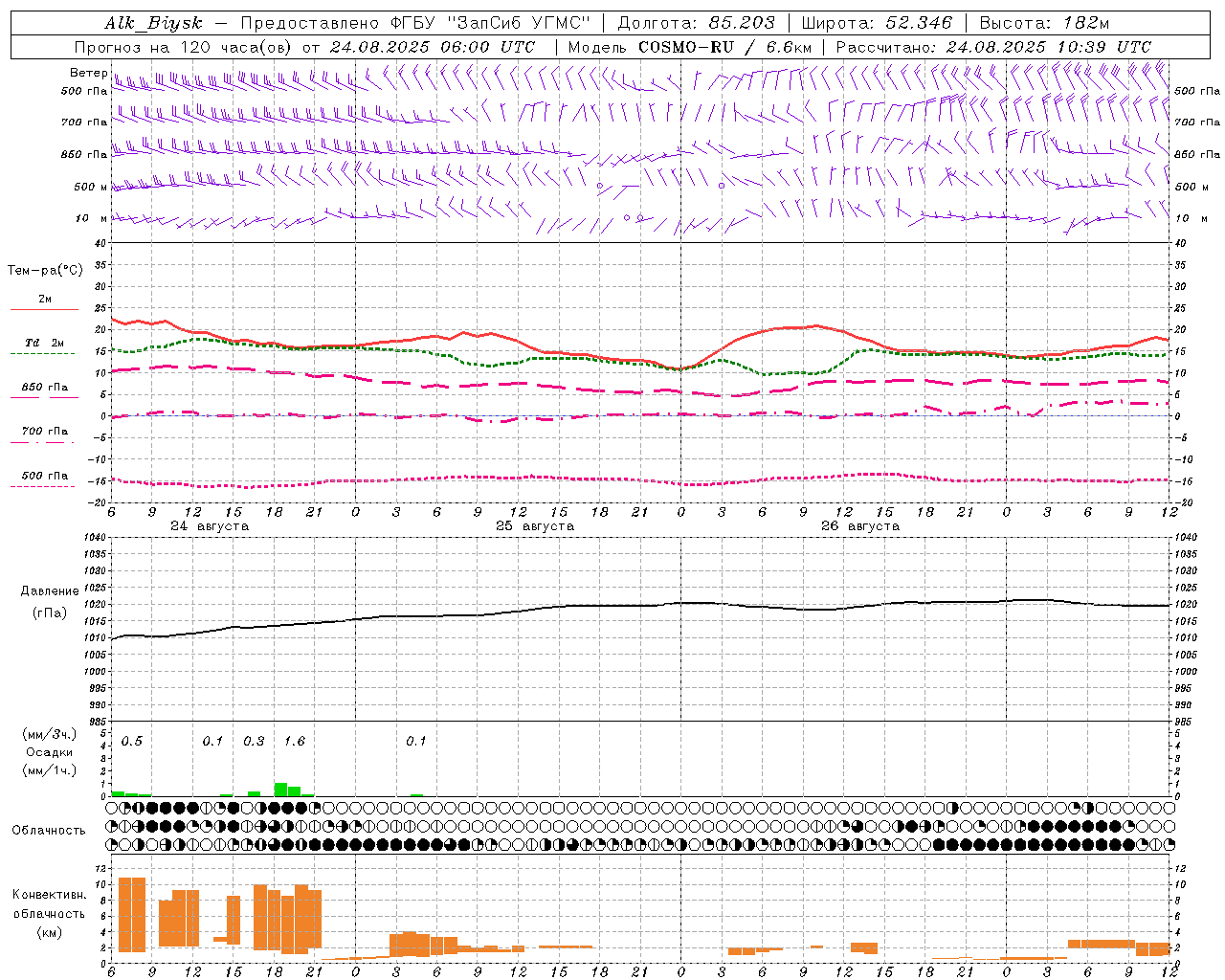Viewport: 1225px width, 980px height.
Task: Click '700 гПа' in the temperature legend
Action: (x=45, y=432)
